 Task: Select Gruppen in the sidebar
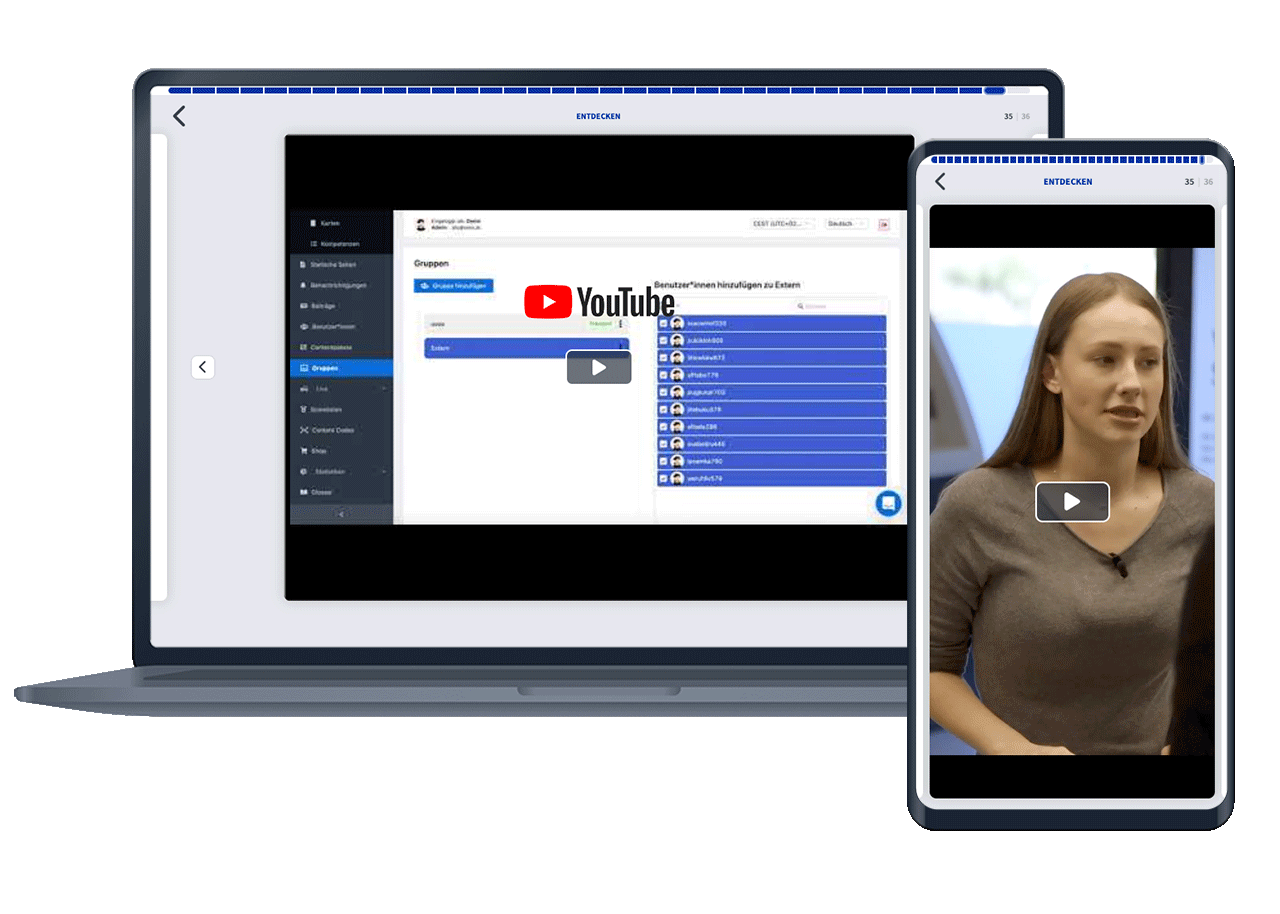(x=341, y=368)
